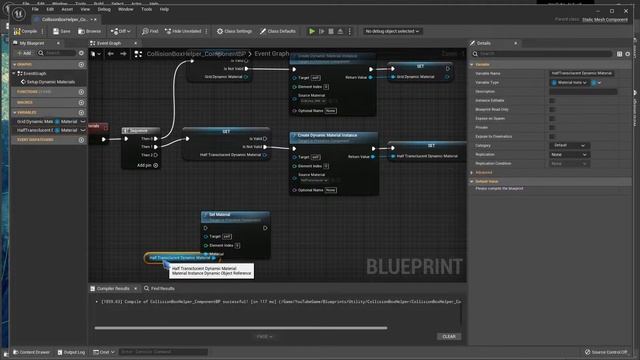The image size is (640, 360).
Task: Click the Unreal Engine logo icon
Action: [x=18, y=13]
